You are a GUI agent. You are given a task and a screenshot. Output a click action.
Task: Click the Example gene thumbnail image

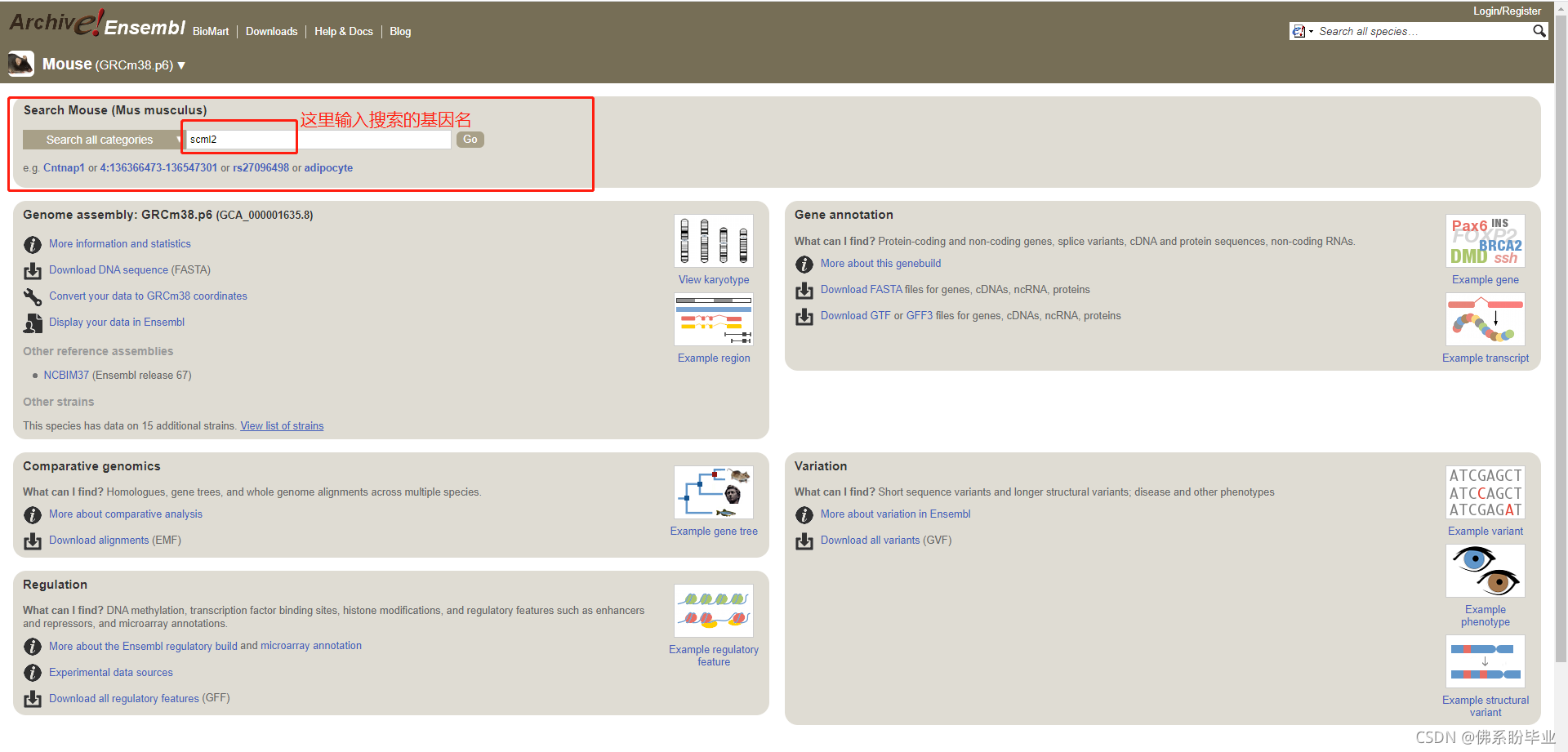click(1486, 241)
